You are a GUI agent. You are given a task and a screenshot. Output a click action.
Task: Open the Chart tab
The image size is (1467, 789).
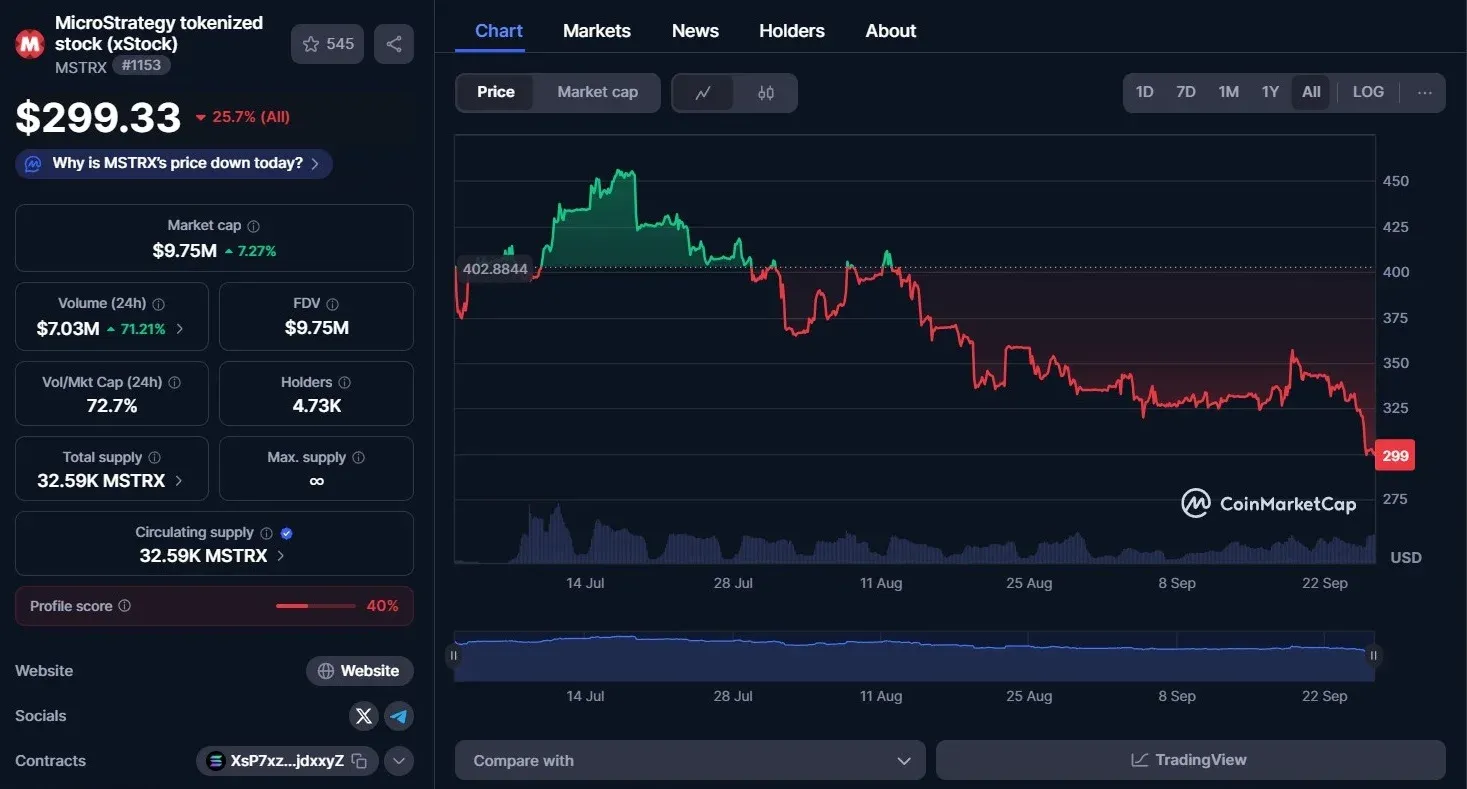tap(499, 31)
